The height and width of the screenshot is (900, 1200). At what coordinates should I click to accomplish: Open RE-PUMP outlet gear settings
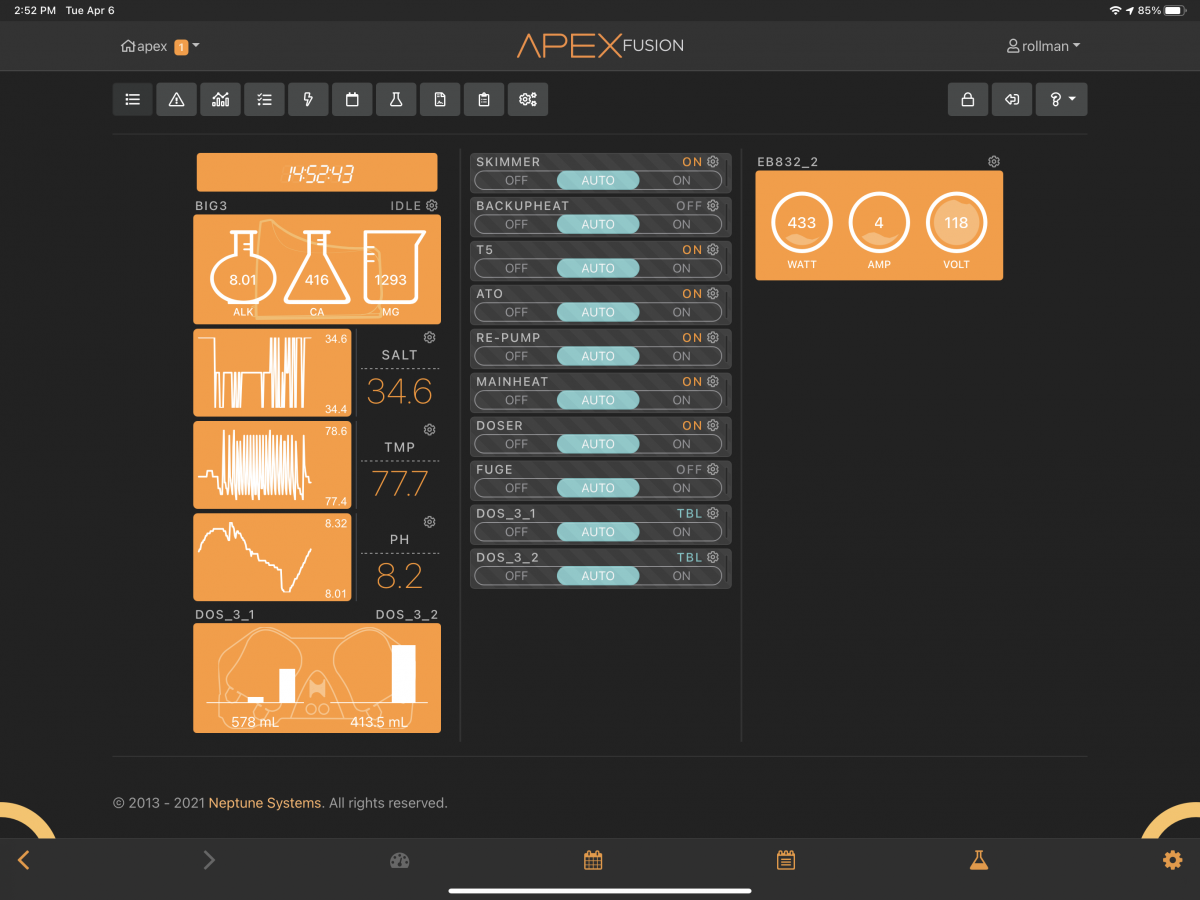[x=713, y=338]
